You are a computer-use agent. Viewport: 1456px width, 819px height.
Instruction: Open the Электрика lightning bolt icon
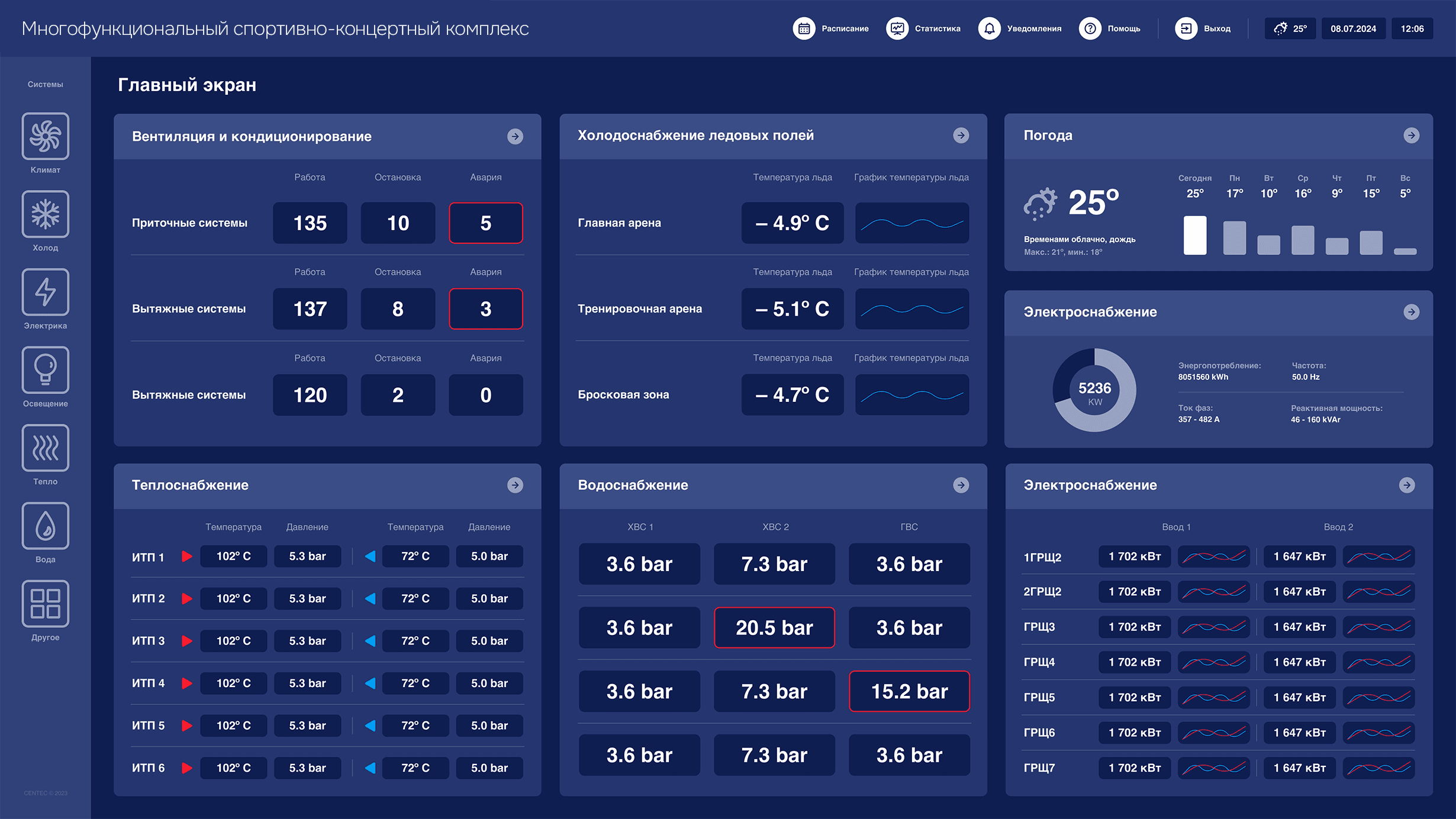(46, 292)
